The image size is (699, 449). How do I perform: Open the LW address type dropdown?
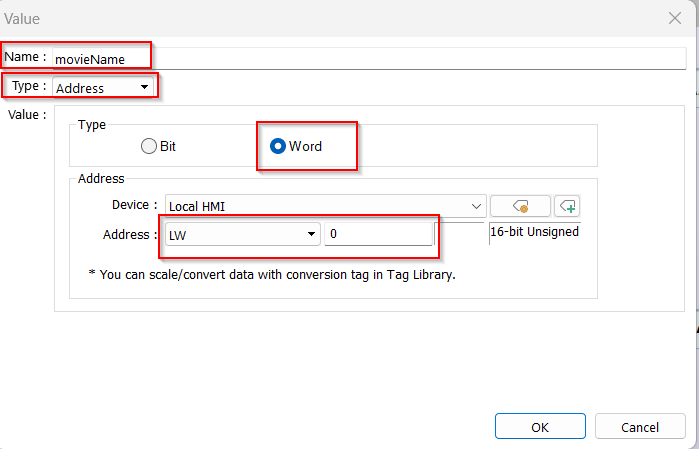(x=242, y=234)
